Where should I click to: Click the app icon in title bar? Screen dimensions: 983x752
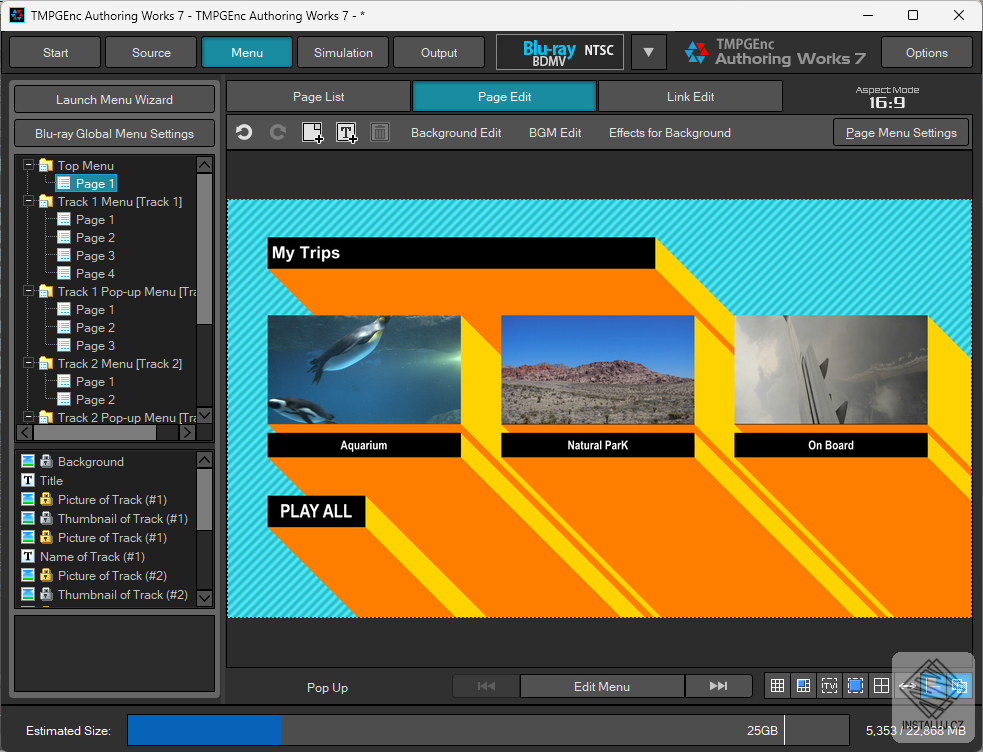click(17, 15)
